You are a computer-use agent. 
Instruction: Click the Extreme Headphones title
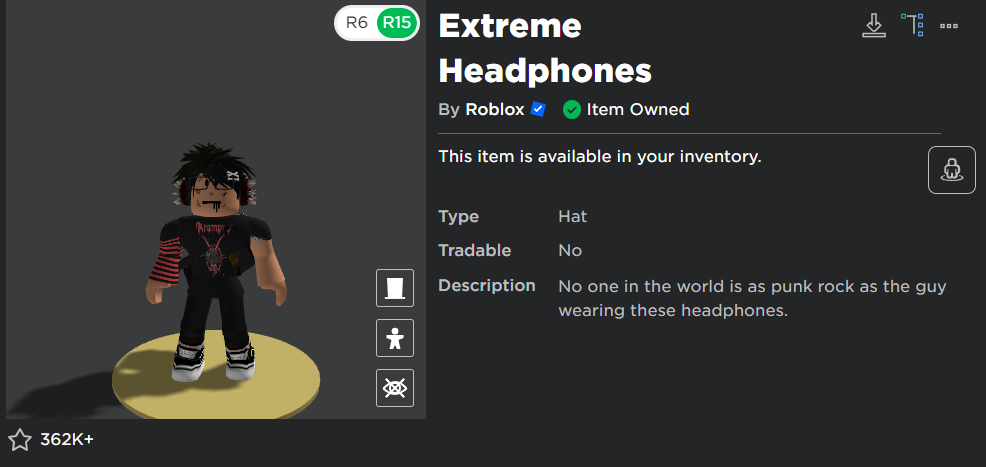tap(545, 48)
